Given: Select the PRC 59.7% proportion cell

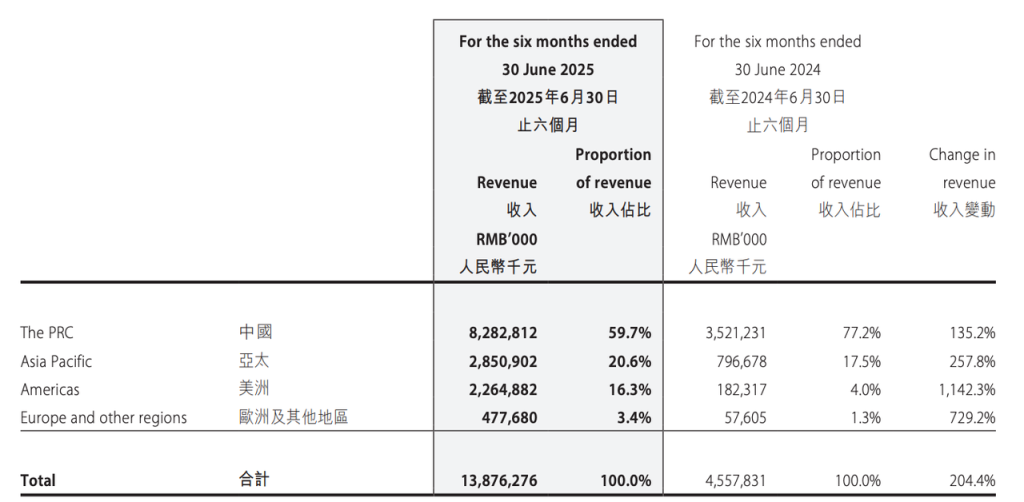Looking at the screenshot, I should click(626, 332).
